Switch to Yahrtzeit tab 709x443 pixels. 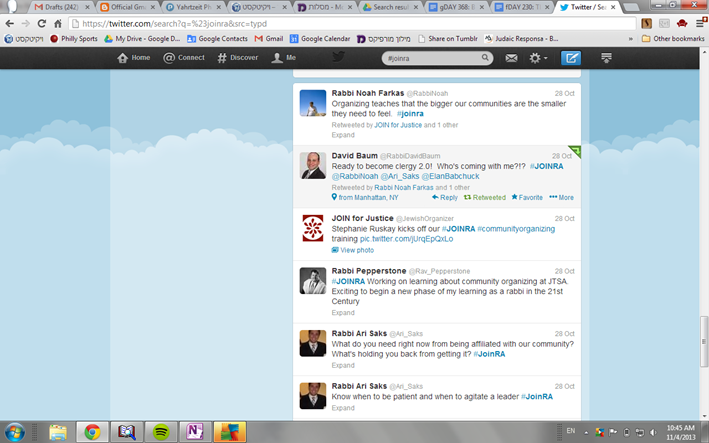point(193,7)
